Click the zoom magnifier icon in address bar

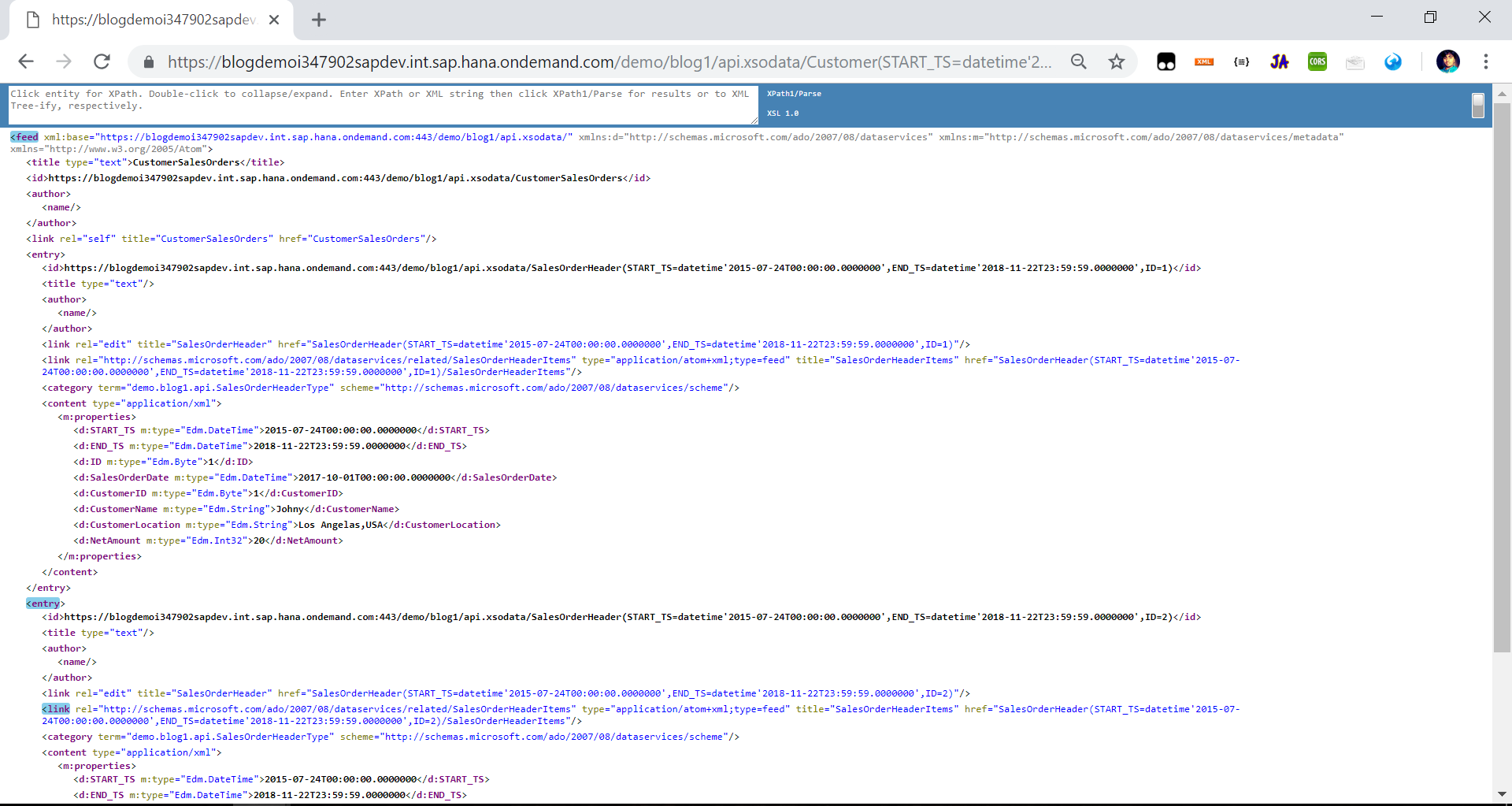coord(1078,61)
